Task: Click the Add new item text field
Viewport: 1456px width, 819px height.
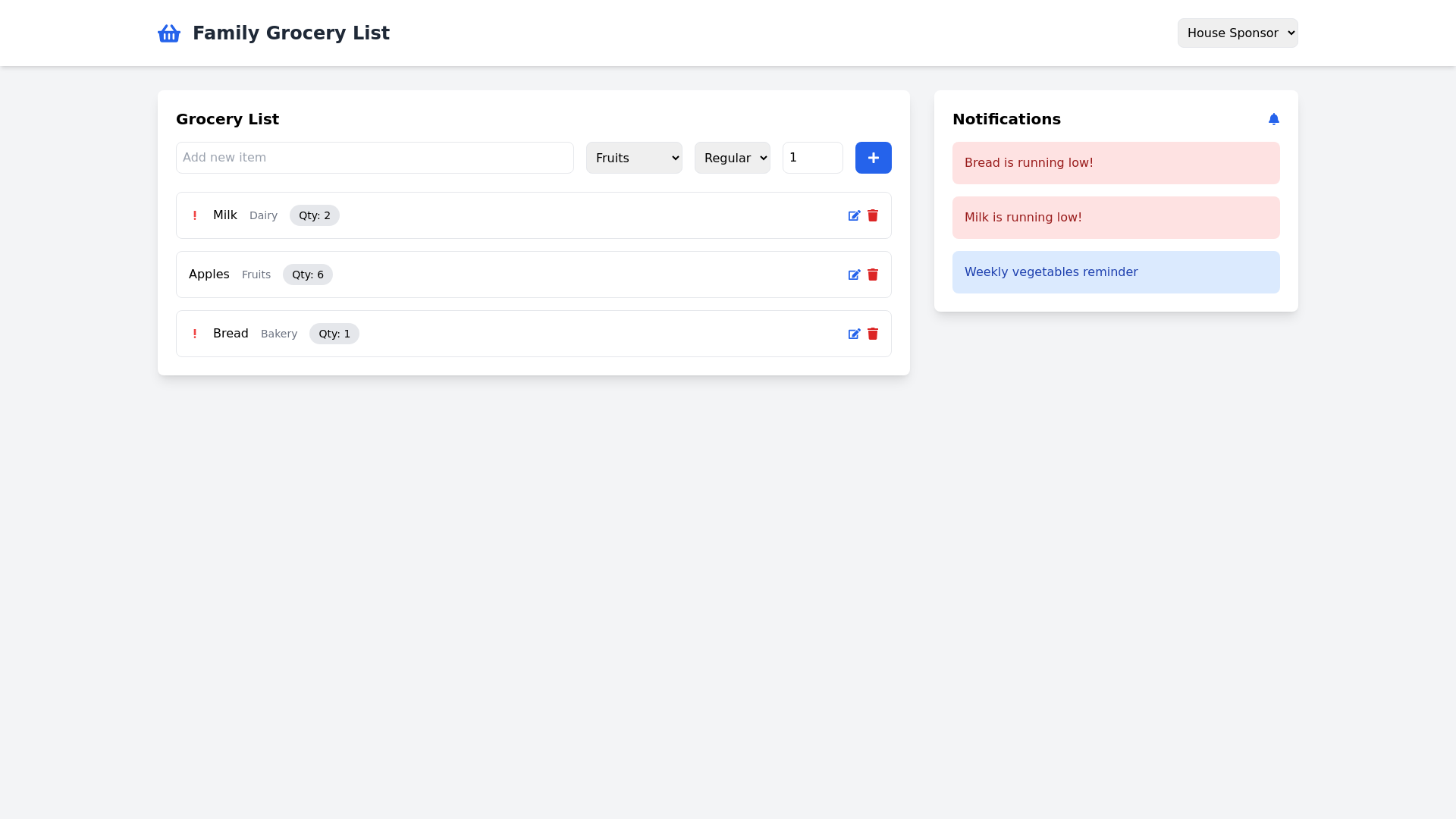Action: coord(375,158)
